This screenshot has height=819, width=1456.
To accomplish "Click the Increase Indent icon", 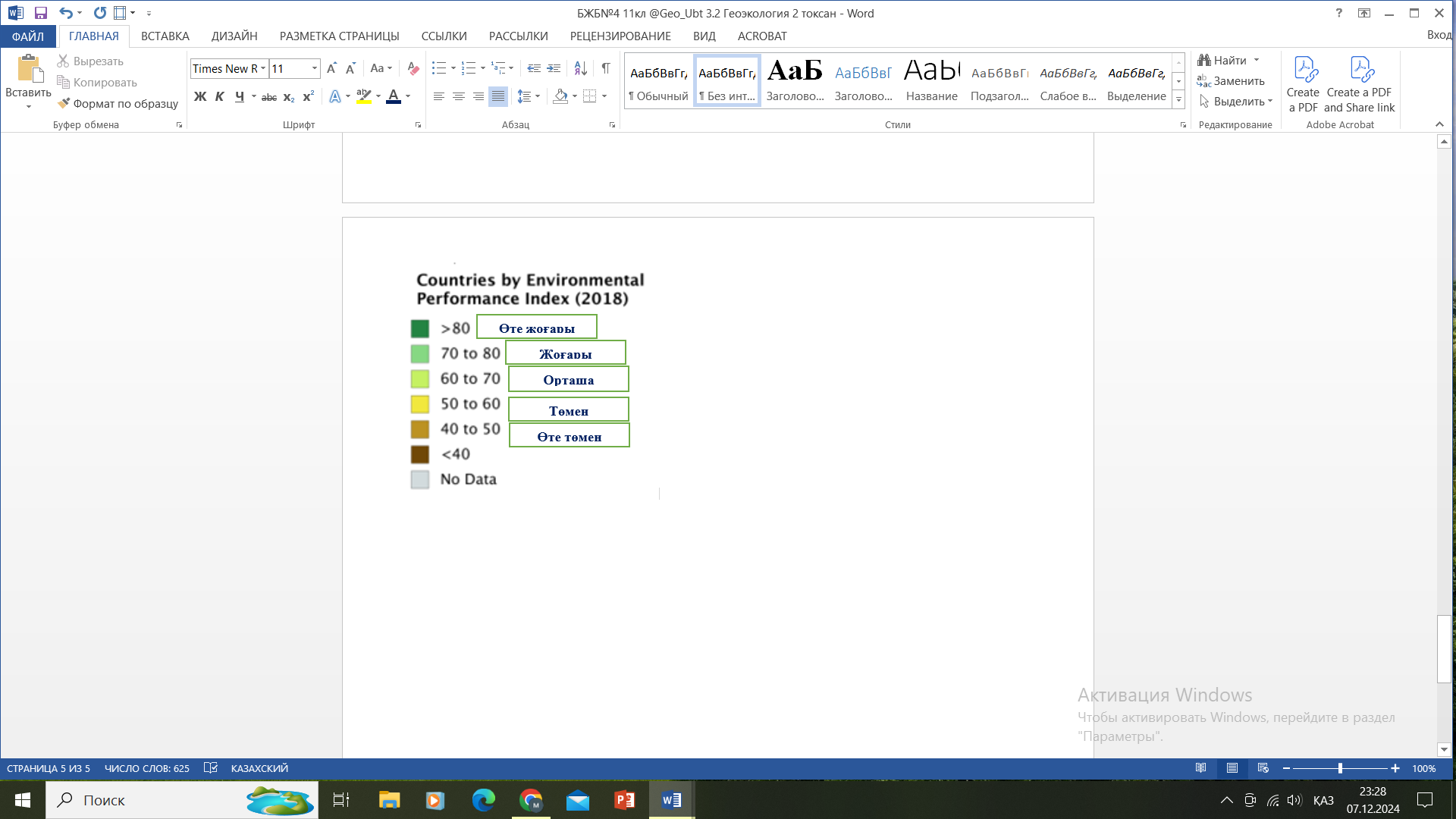I will (554, 68).
